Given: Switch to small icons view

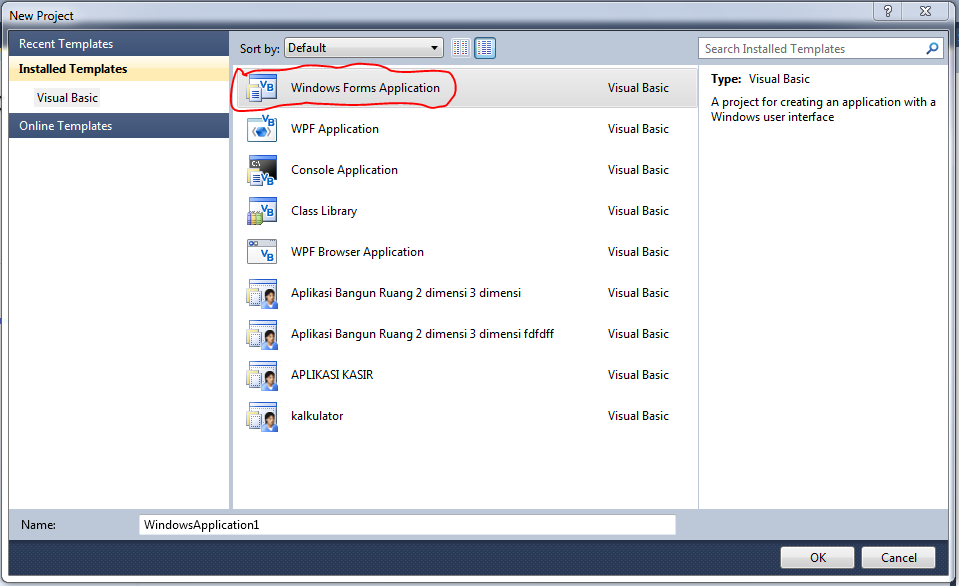Looking at the screenshot, I should pos(461,48).
